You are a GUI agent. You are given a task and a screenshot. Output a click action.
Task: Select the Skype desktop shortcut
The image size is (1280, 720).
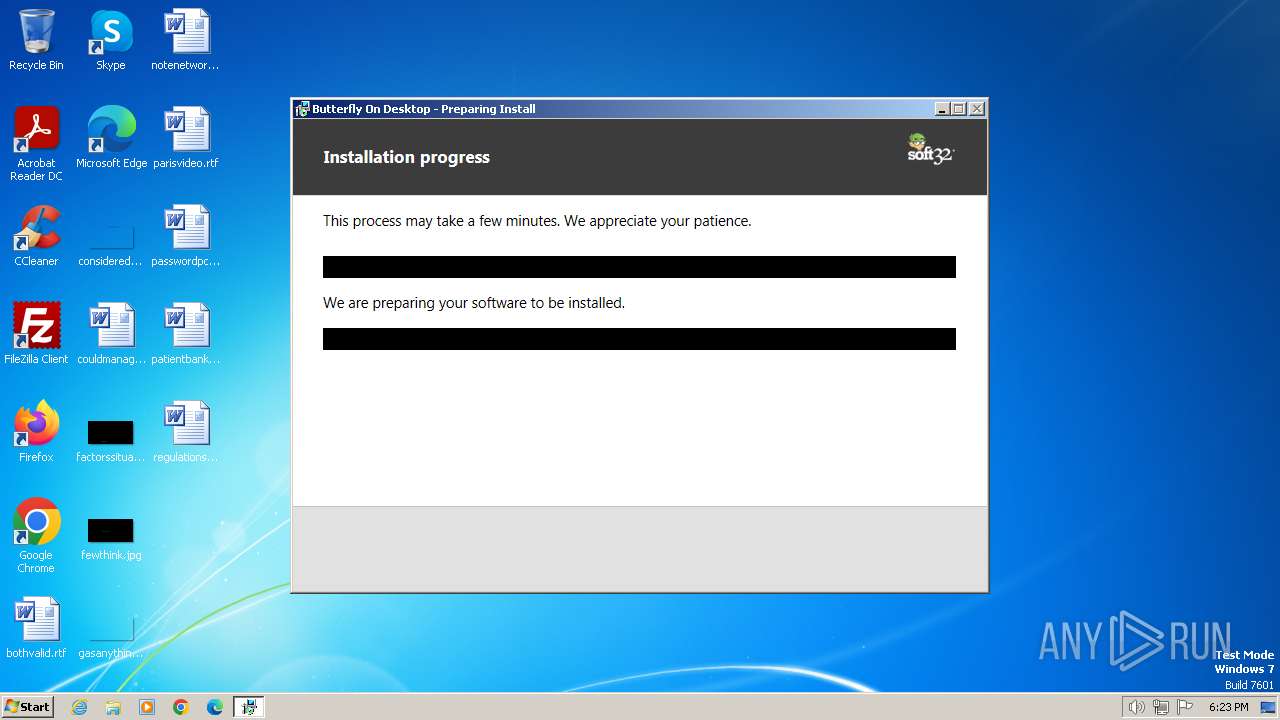[x=110, y=40]
